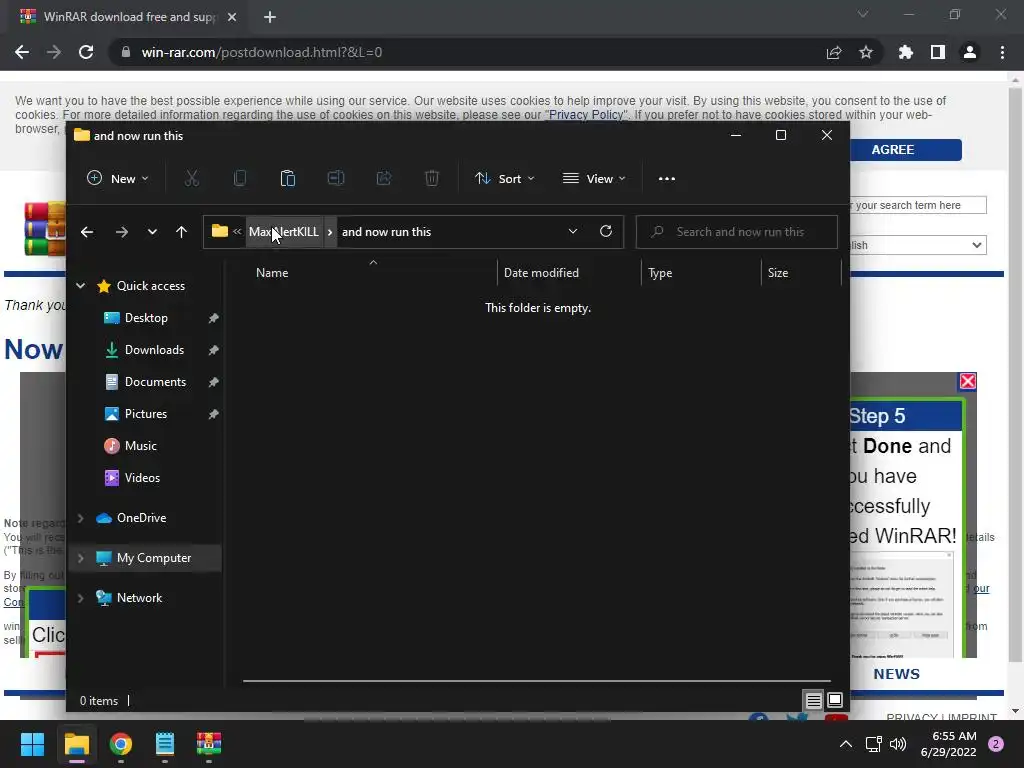Switch to large thumbnails view icon

pos(835,701)
